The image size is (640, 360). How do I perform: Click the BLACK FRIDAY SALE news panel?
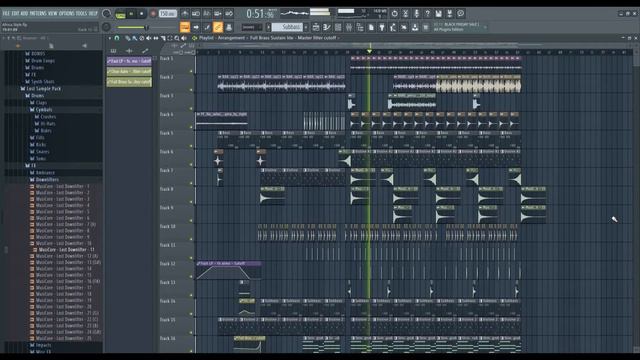[x=460, y=27]
